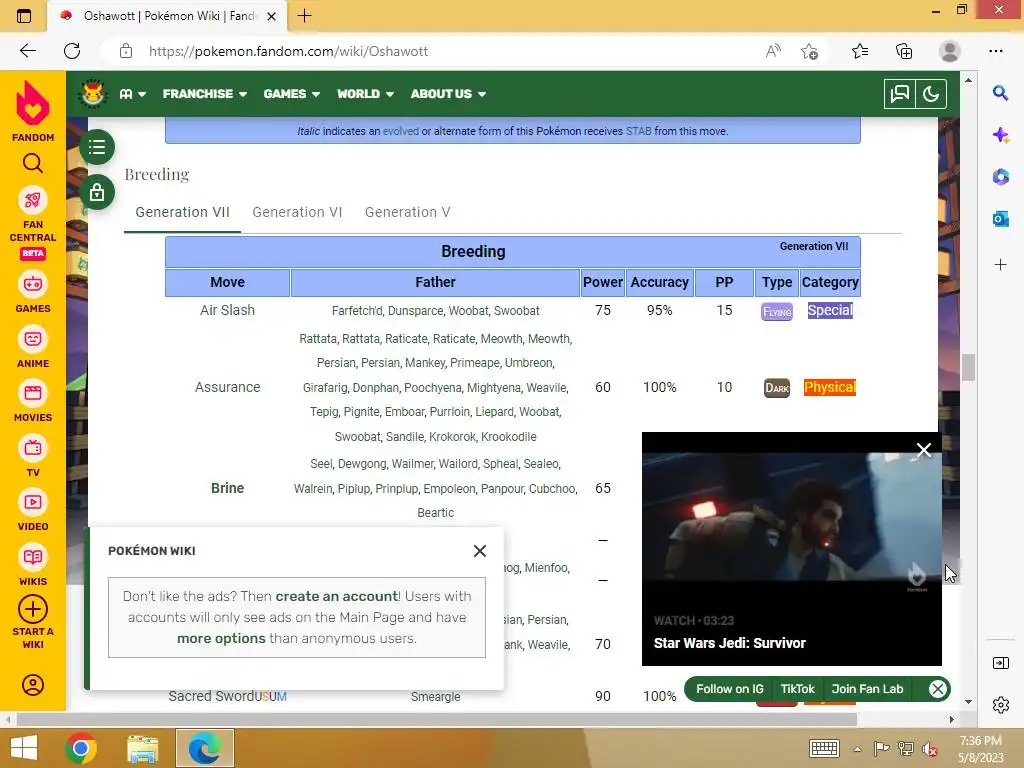Screen dimensions: 1024x768
Task: Click browser Read aloud icon
Action: click(x=773, y=51)
